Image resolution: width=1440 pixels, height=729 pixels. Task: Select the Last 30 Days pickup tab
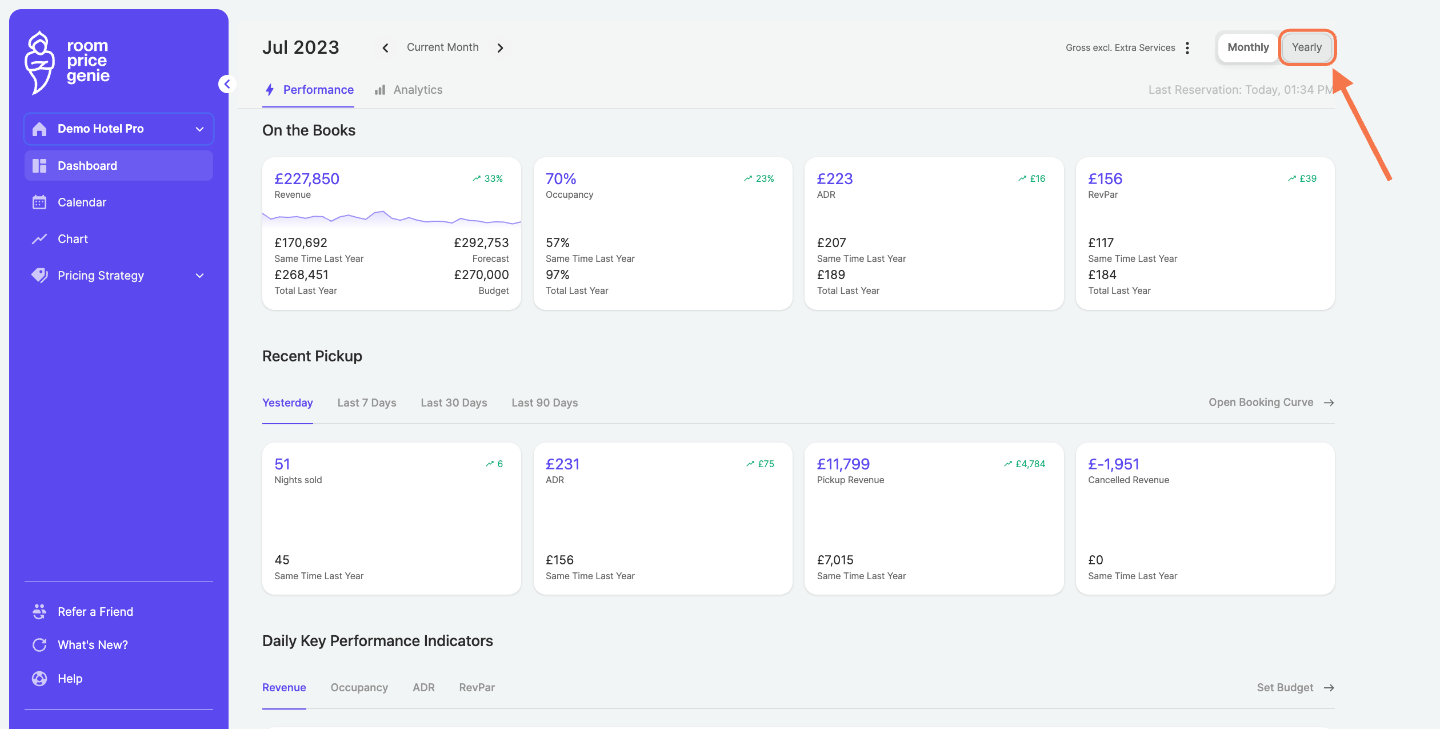[x=454, y=403]
